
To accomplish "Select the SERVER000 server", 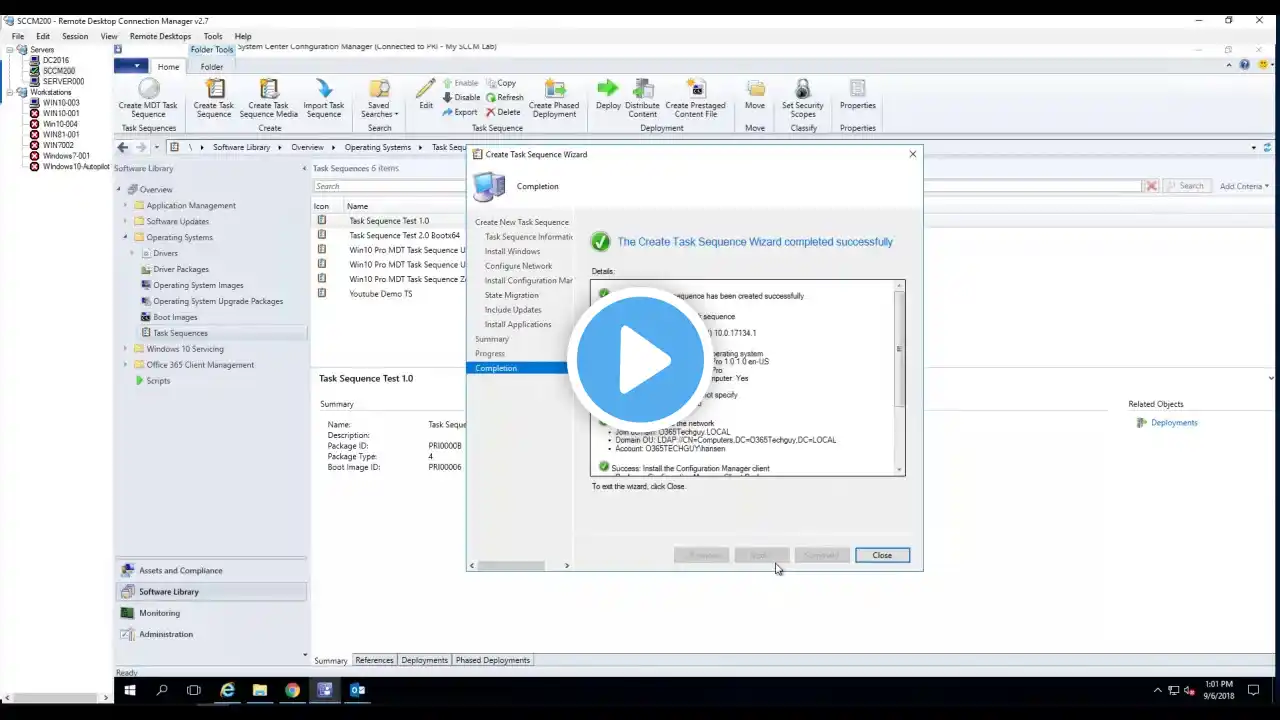I will pos(63,82).
